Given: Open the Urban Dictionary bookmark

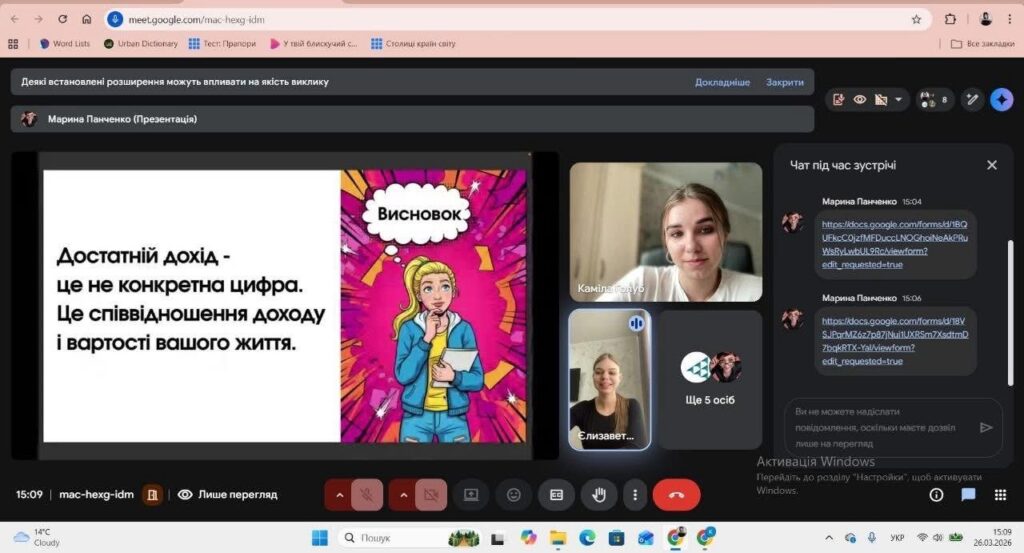Looking at the screenshot, I should (x=140, y=44).
